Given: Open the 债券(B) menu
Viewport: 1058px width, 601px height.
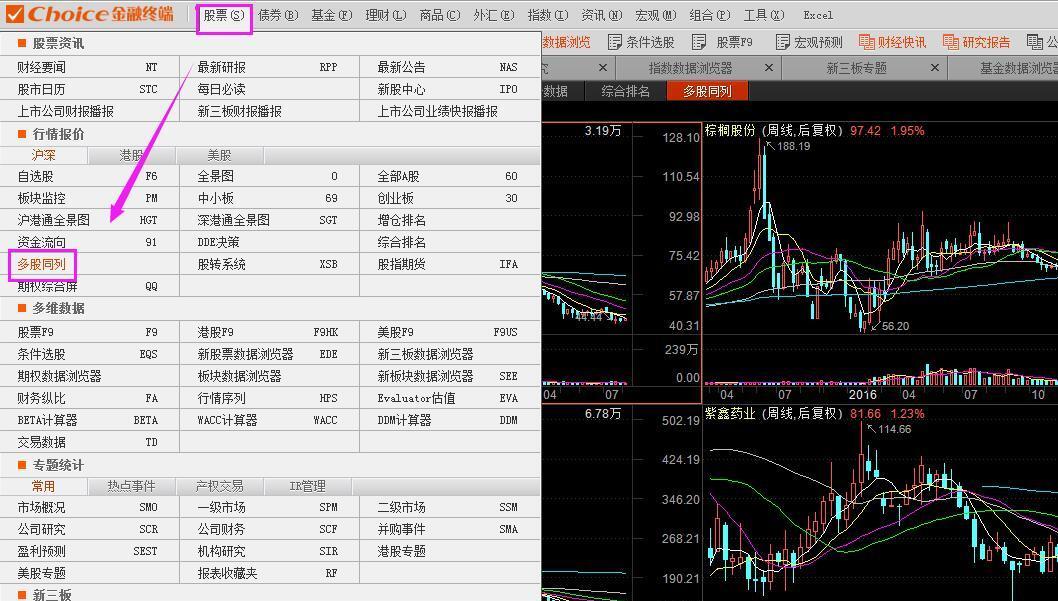Looking at the screenshot, I should [x=278, y=16].
